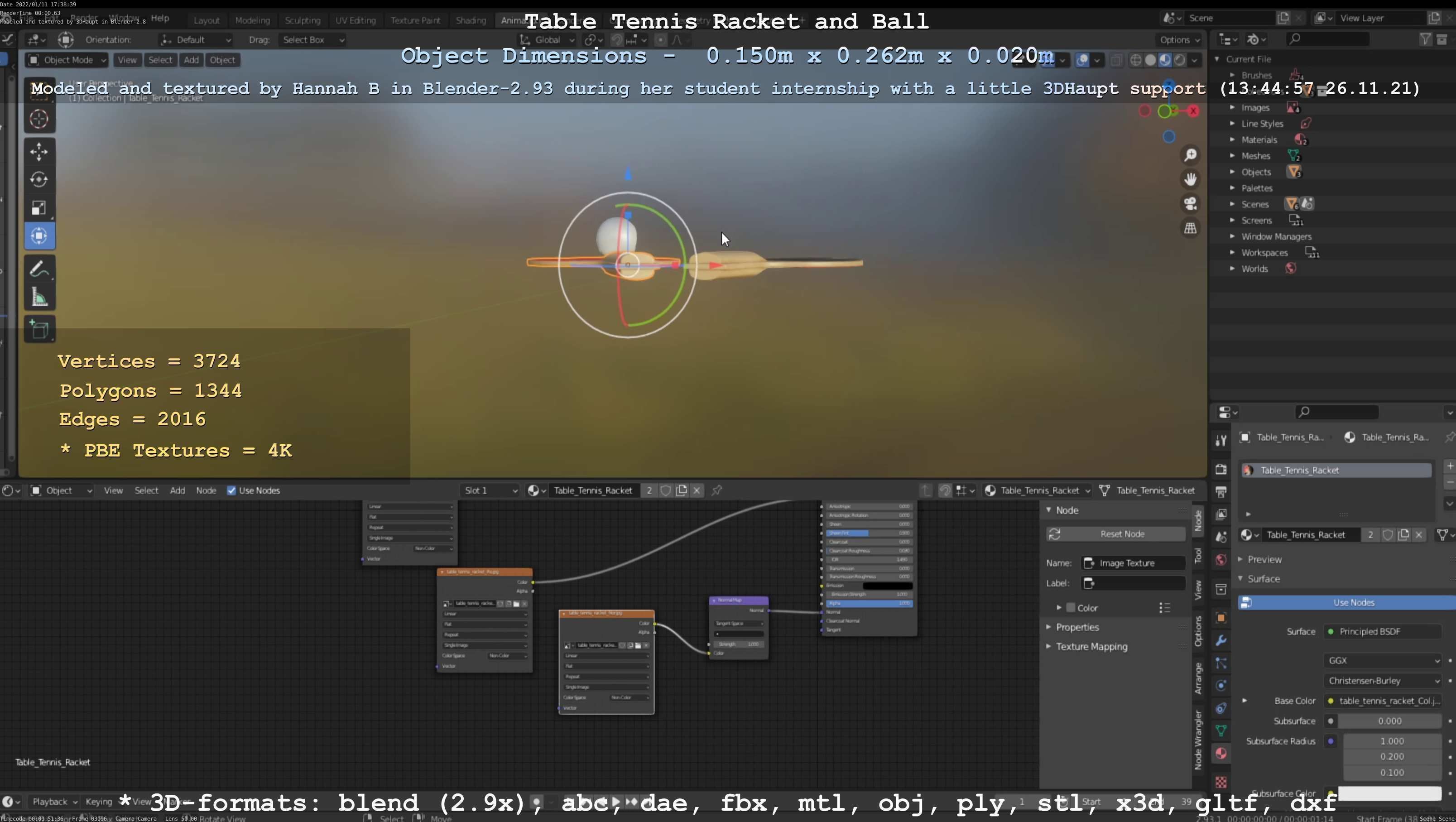Click the Subsurface Color white swatch

click(1389, 793)
